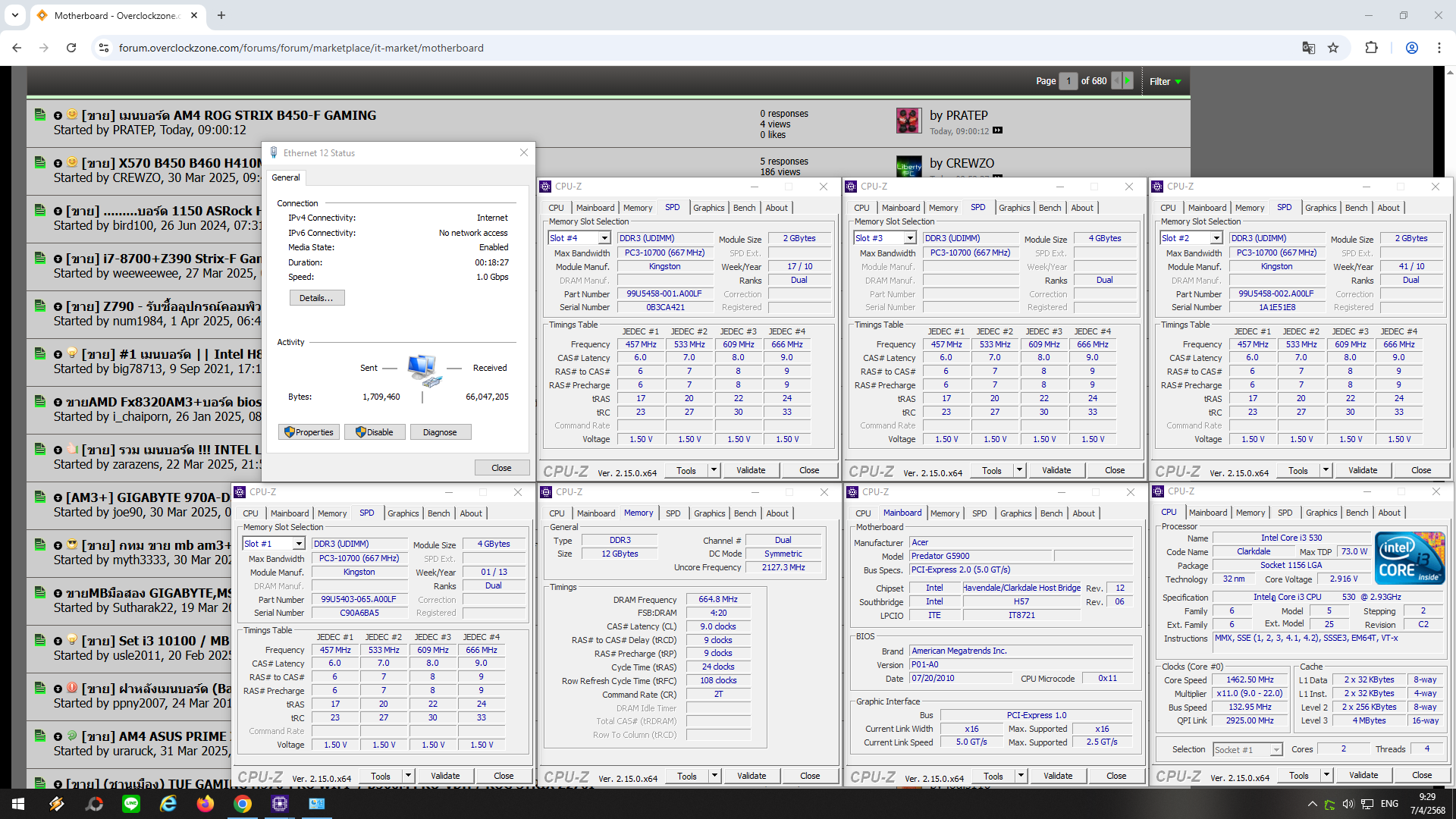
Task: Switch to Mainboard tab in Slot #4 window
Action: 595,208
